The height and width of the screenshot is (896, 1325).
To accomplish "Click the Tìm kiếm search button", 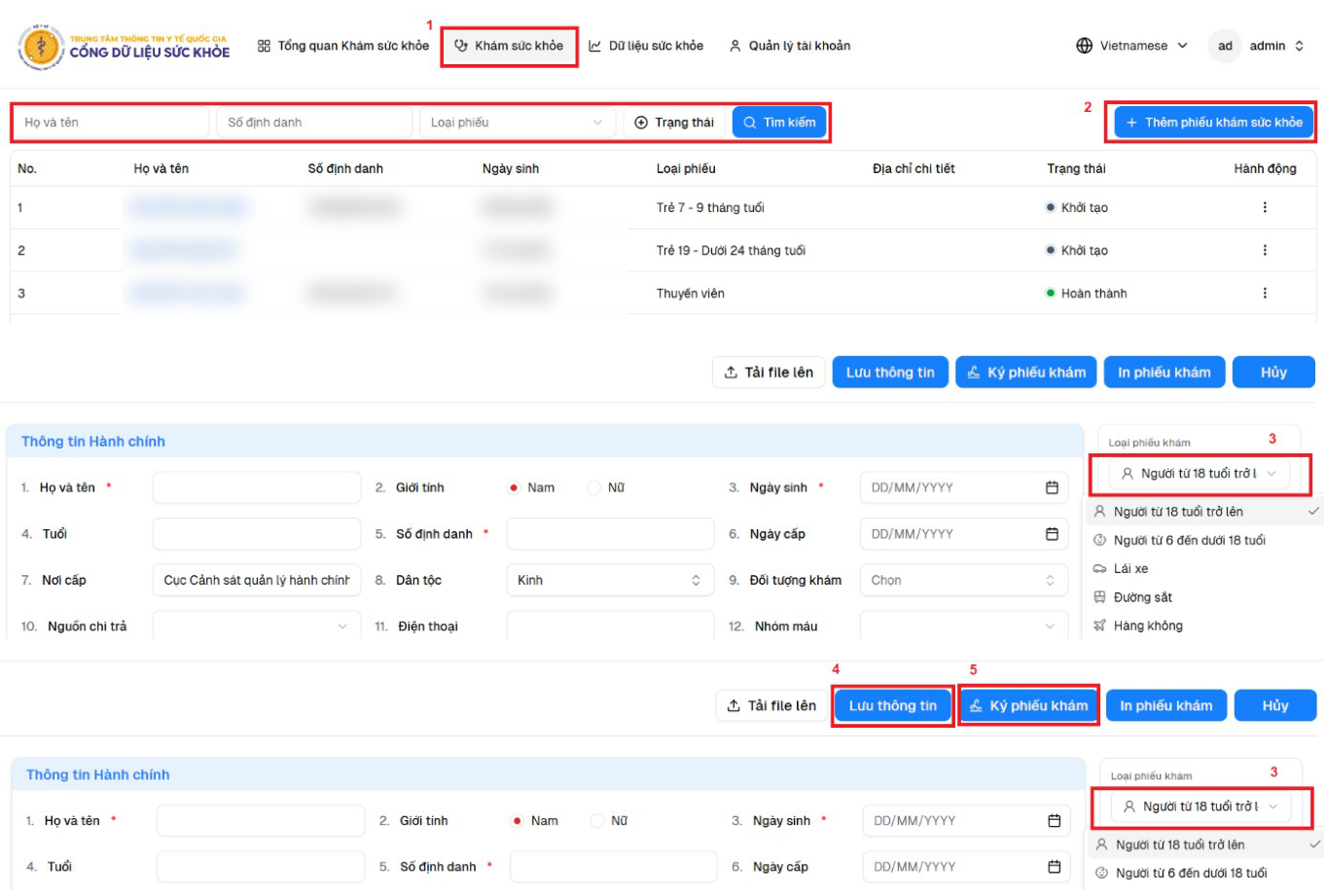I will [779, 123].
